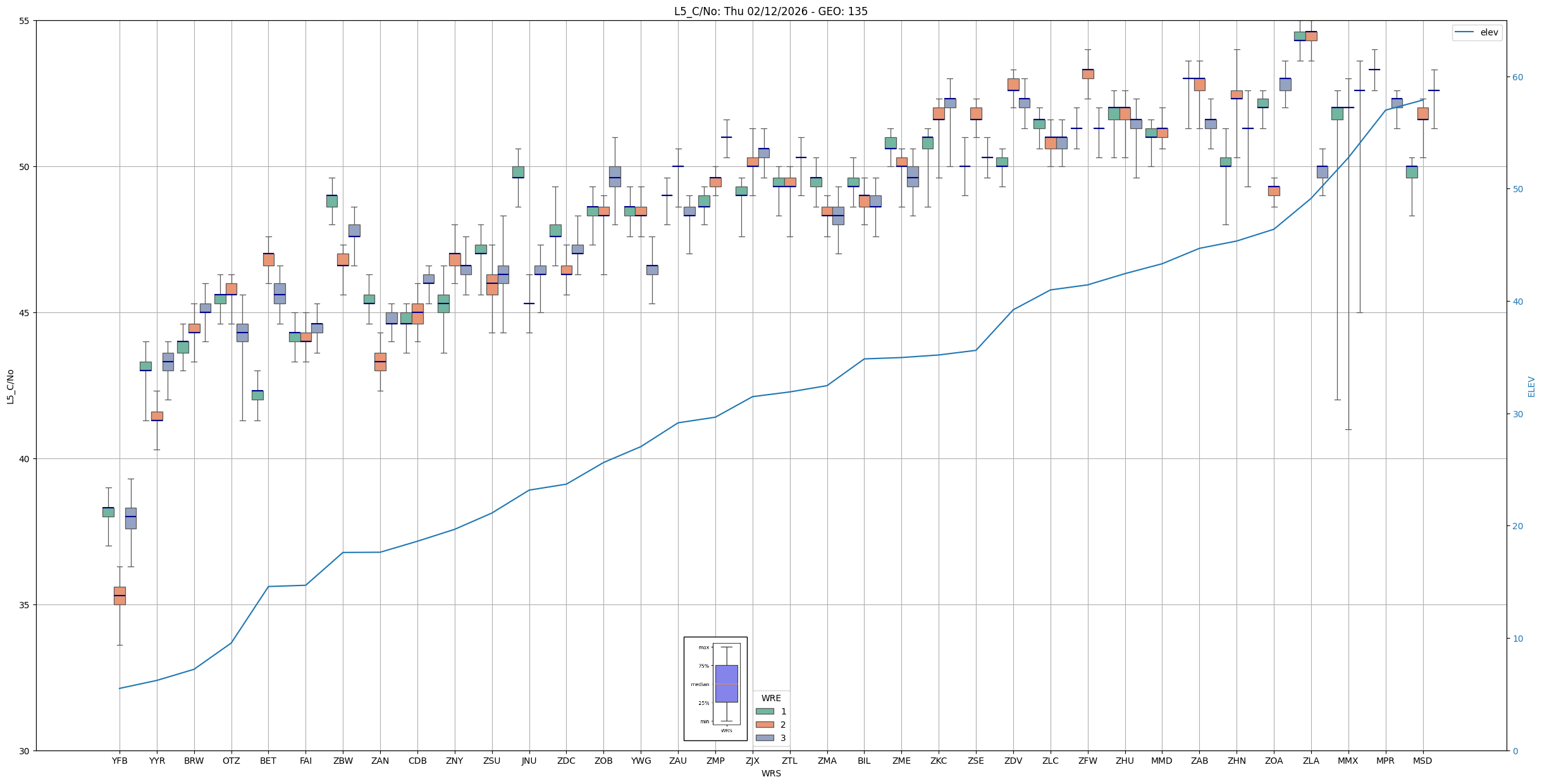The height and width of the screenshot is (784, 1542).
Task: Click the blue-gray WRE 3 legend swatch
Action: pyautogui.click(x=765, y=738)
